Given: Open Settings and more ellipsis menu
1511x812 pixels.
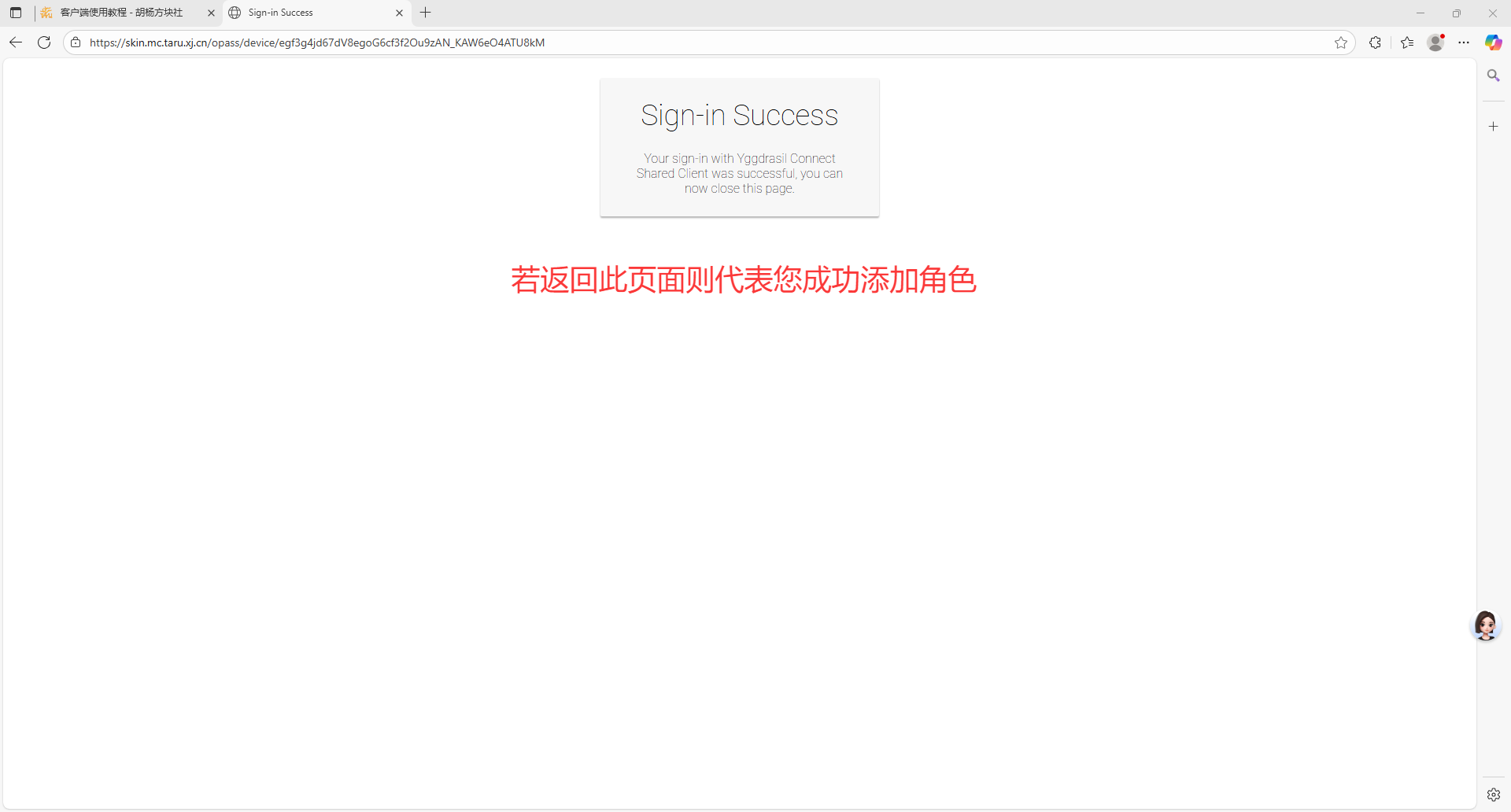Looking at the screenshot, I should tap(1464, 42).
